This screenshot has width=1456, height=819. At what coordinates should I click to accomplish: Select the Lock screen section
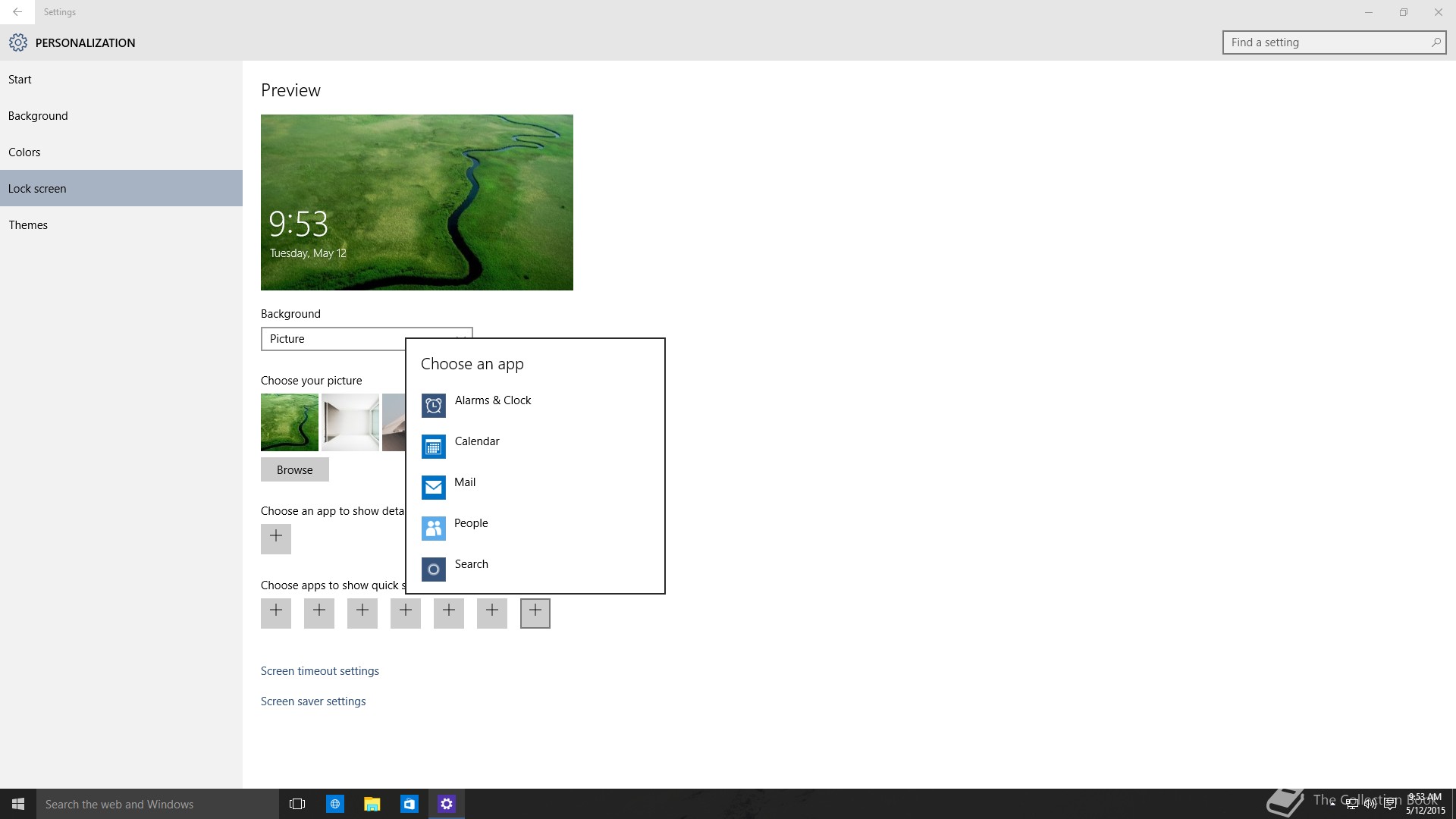coord(121,188)
